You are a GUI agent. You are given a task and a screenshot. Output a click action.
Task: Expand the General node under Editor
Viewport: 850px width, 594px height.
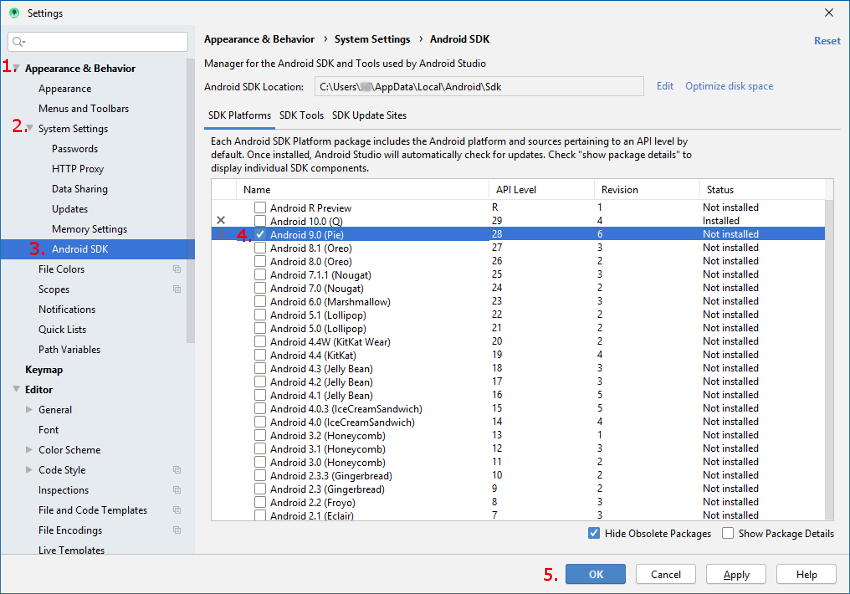point(29,409)
